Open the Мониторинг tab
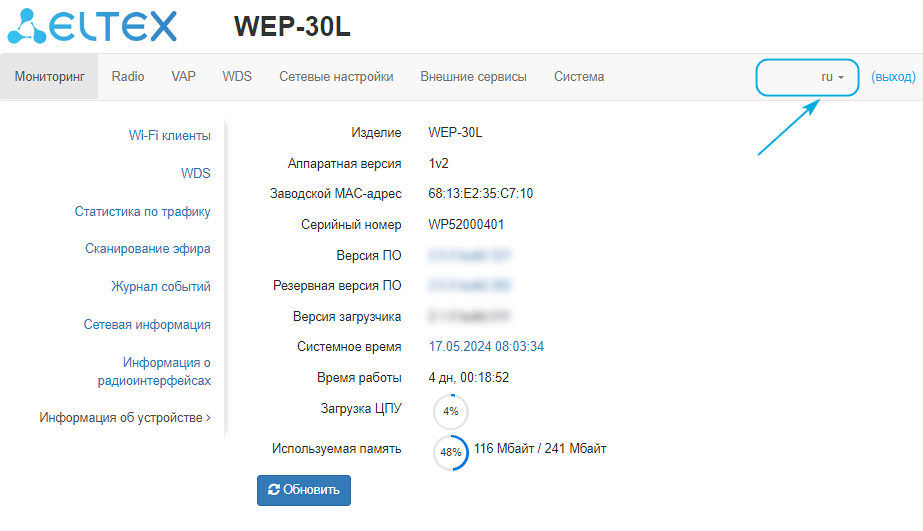 pyautogui.click(x=49, y=77)
